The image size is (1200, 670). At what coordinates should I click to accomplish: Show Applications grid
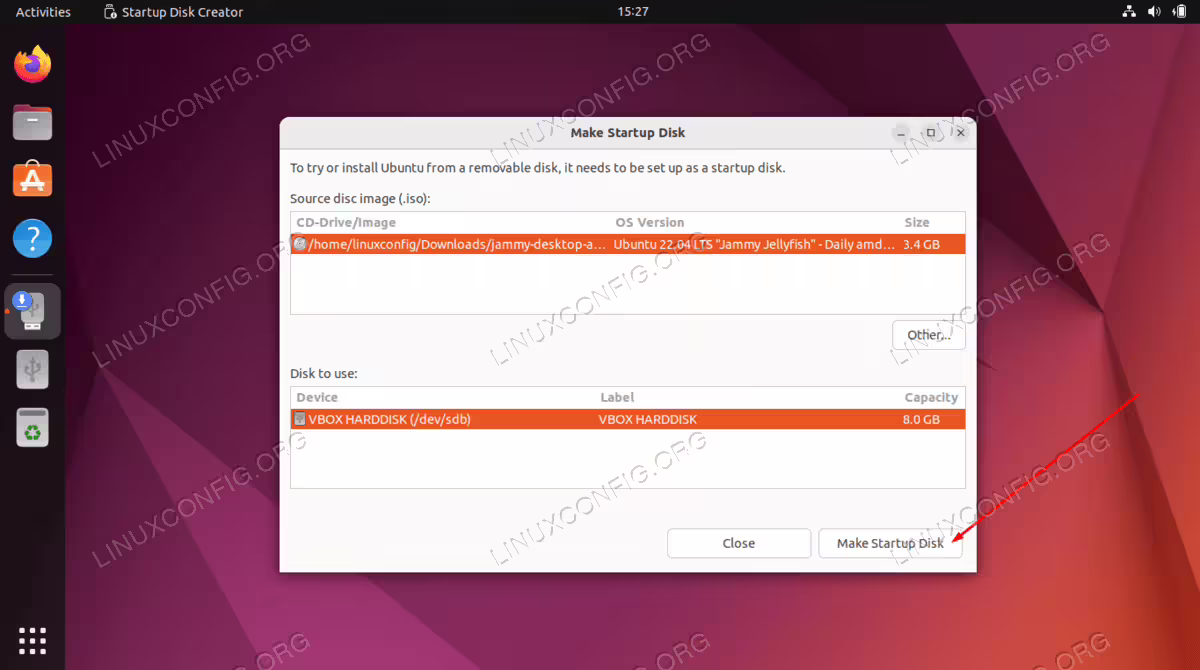[32, 641]
